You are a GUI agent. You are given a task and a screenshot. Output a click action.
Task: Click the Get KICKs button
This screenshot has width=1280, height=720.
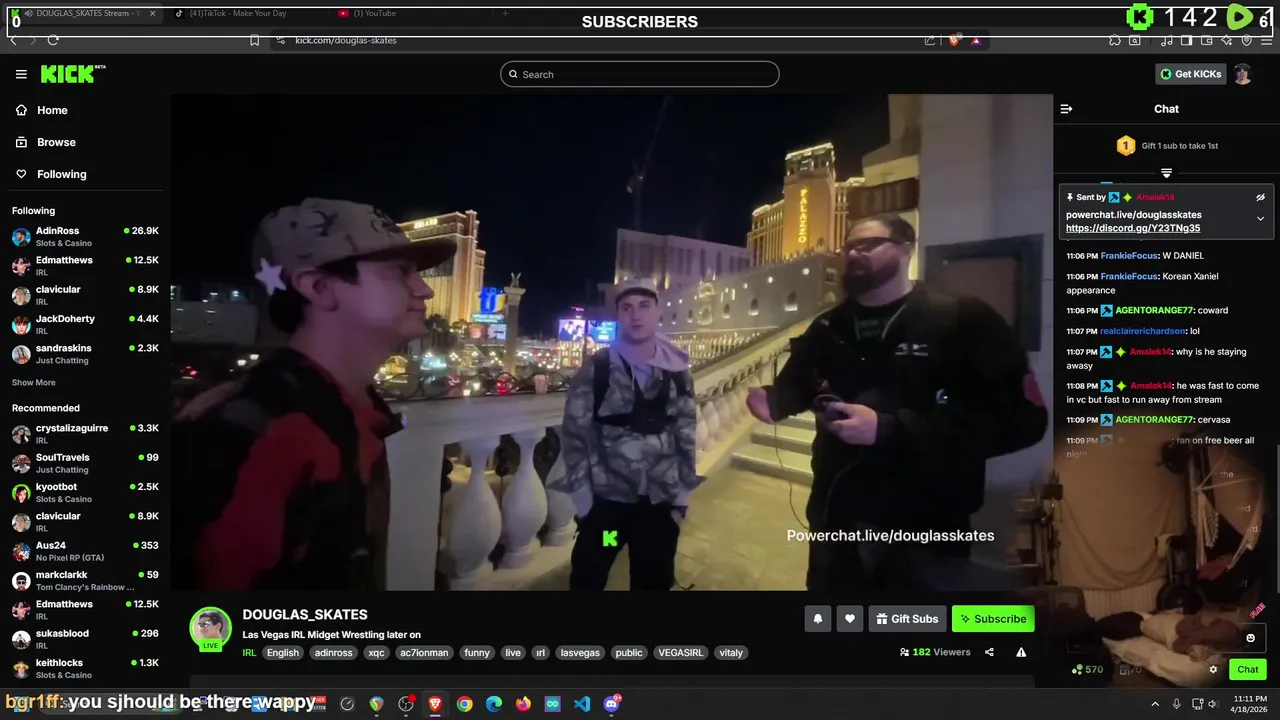click(1190, 74)
